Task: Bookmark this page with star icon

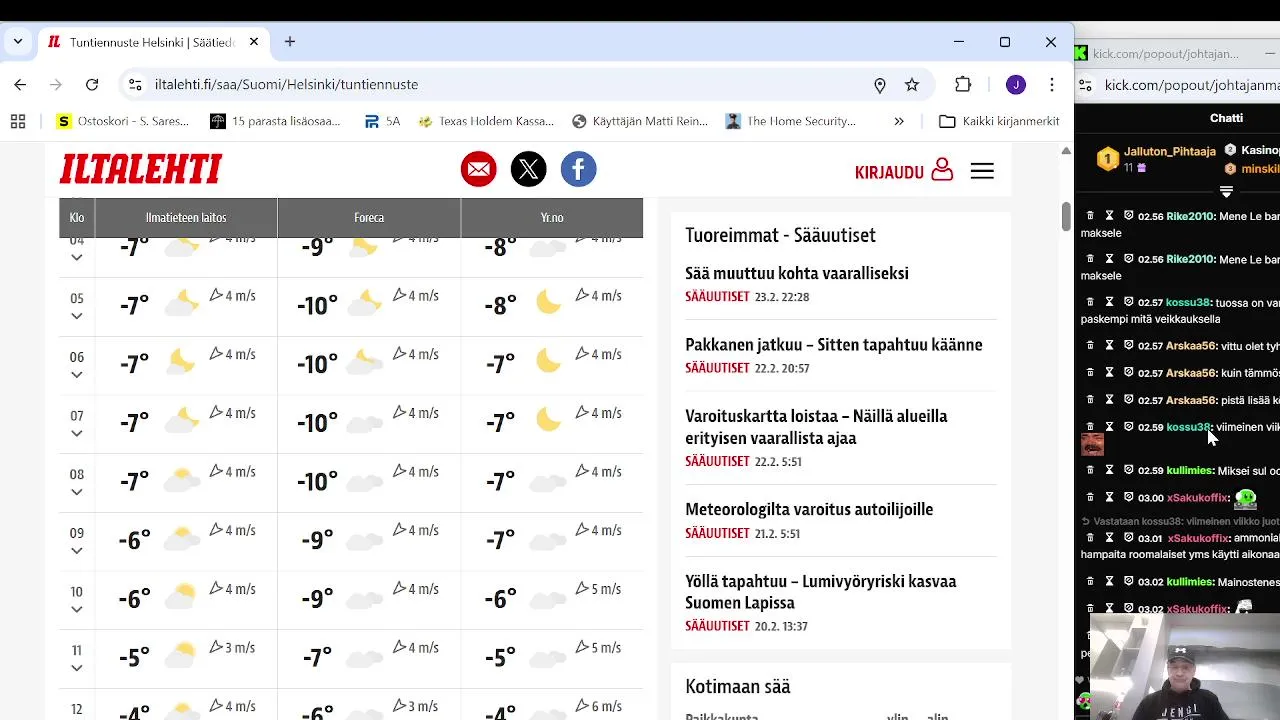Action: coord(912,85)
